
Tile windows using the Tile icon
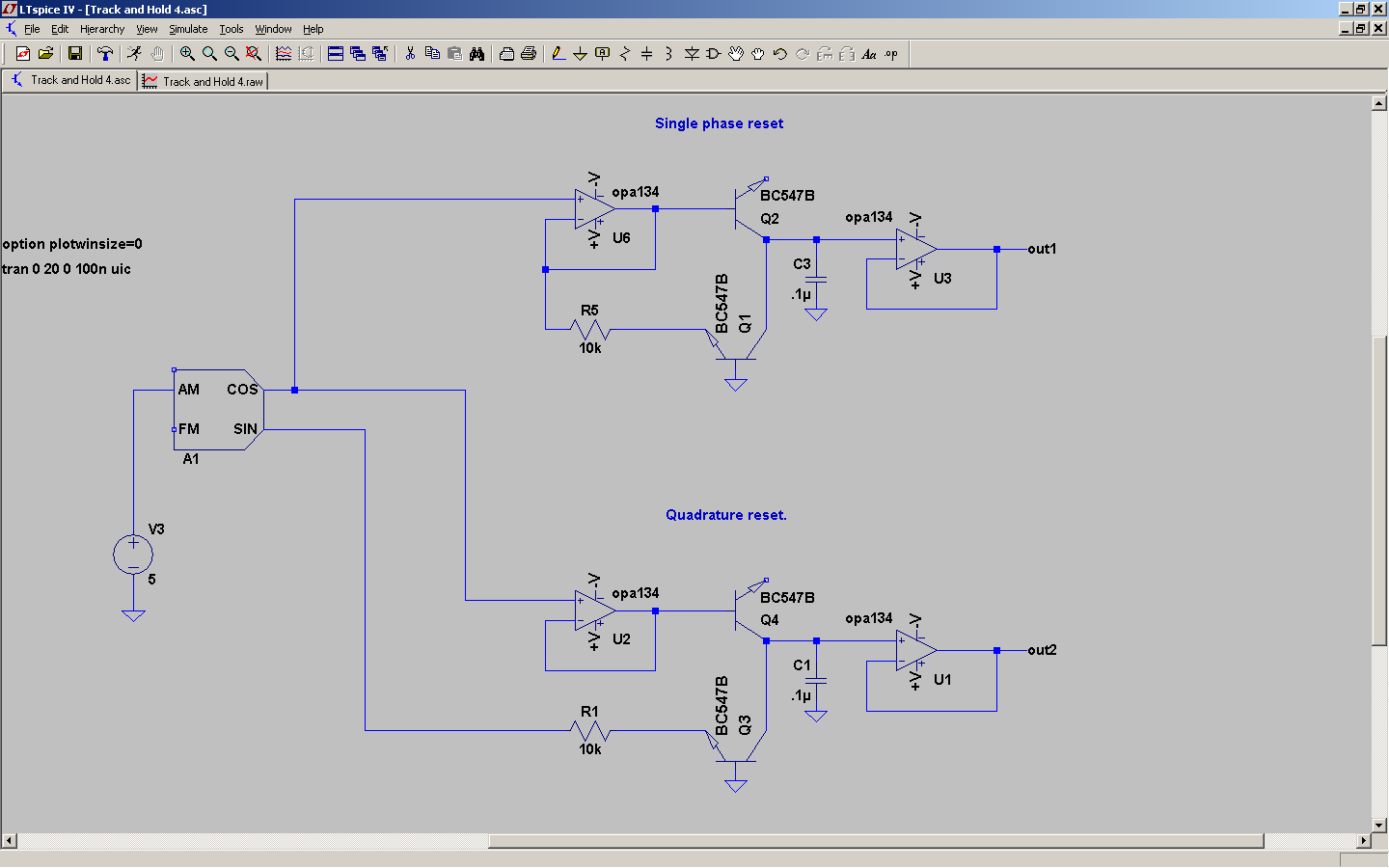(336, 54)
